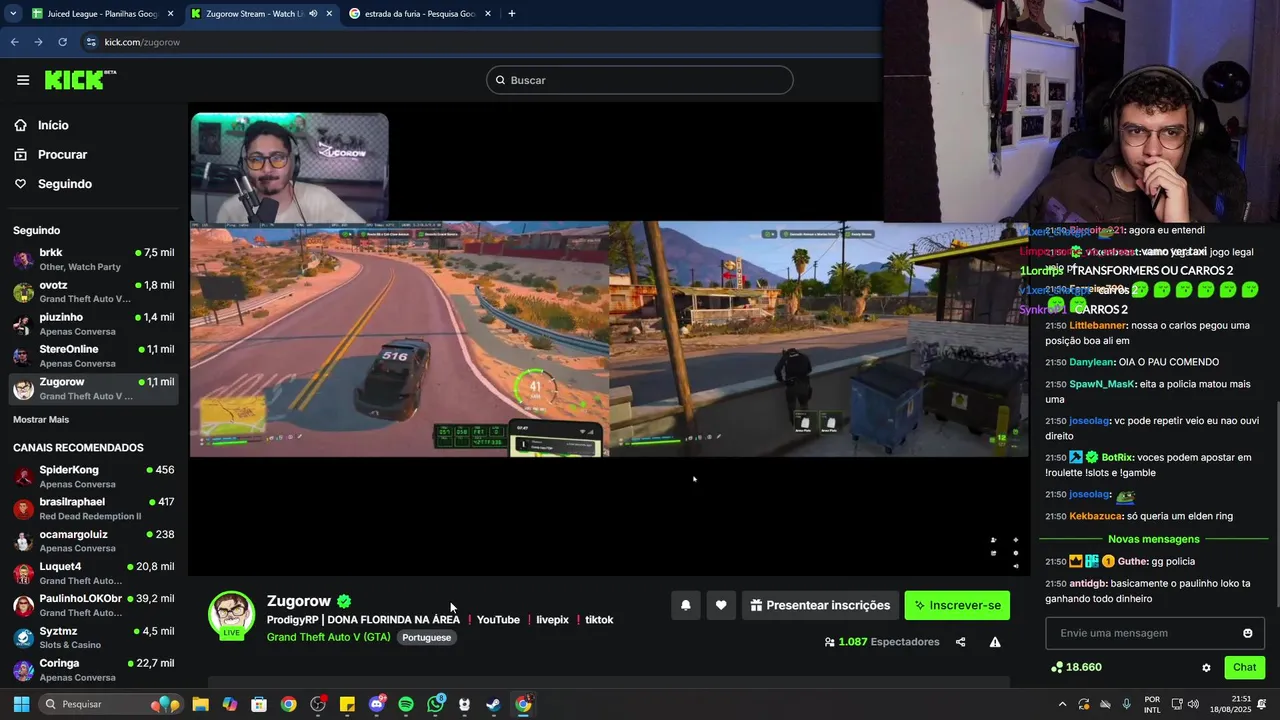Expand Mostrar Mais in followed list
Viewport: 1280px width, 720px height.
(41, 420)
